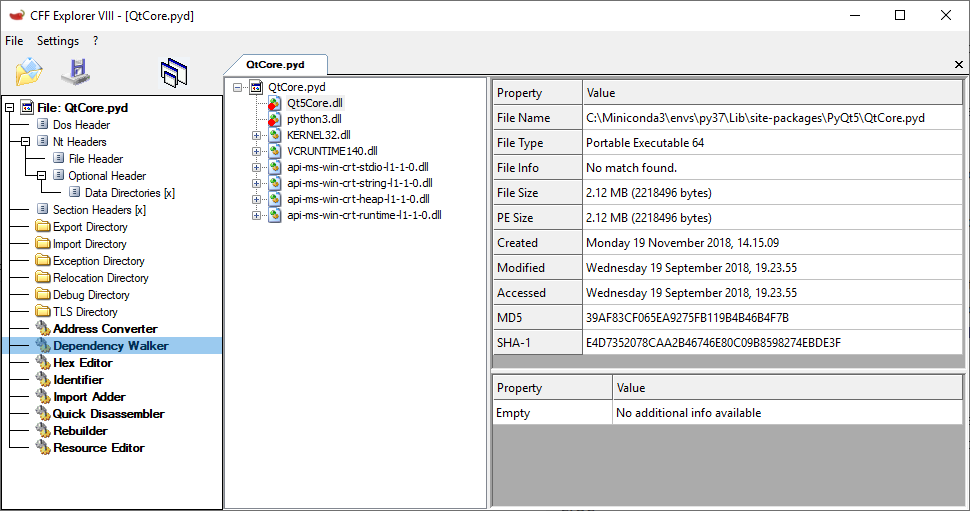The height and width of the screenshot is (511, 970).
Task: Collapse QtCore.pyd in dependency tree
Action: [237, 87]
